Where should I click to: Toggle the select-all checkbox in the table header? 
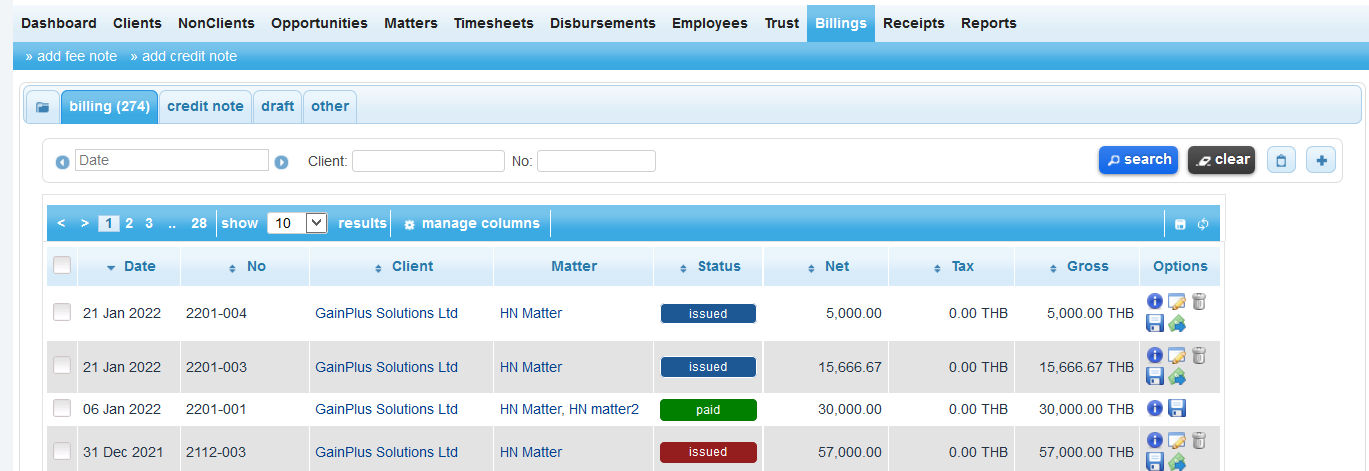[x=62, y=265]
